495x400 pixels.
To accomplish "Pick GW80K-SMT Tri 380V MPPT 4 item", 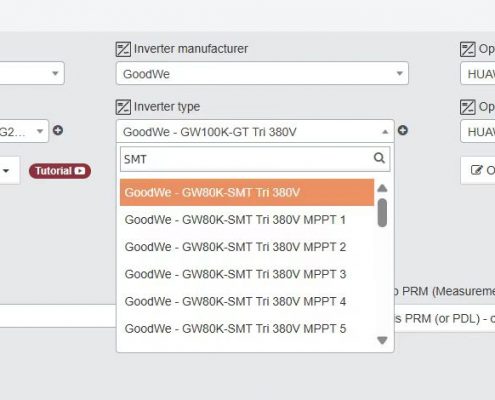I will 247,302.
